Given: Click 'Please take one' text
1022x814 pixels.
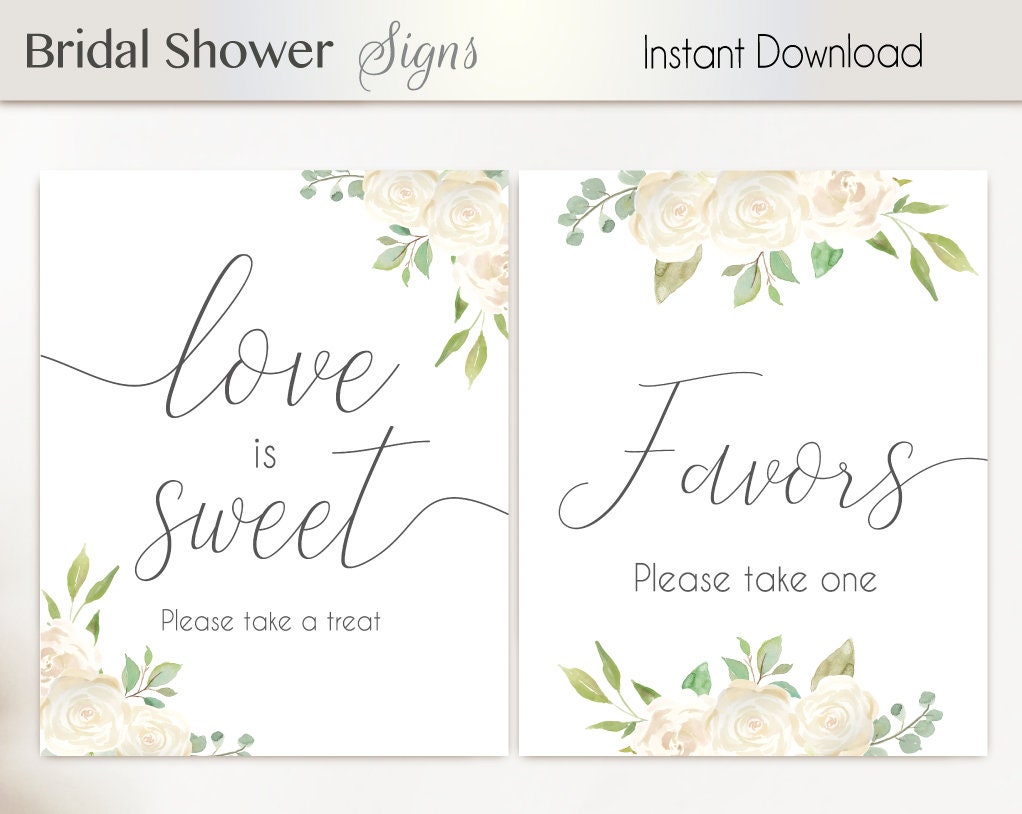Looking at the screenshot, I should click(755, 579).
